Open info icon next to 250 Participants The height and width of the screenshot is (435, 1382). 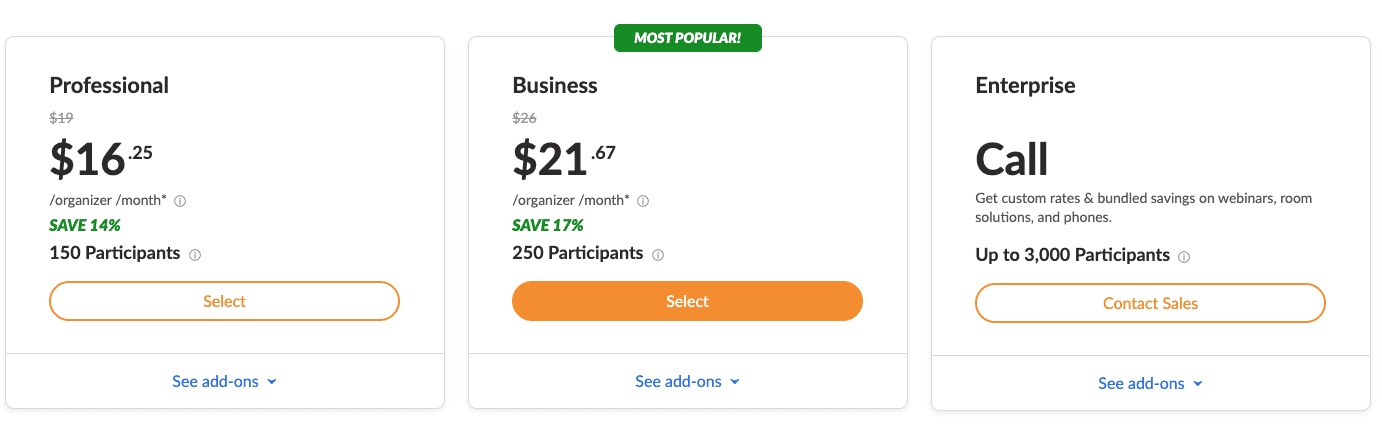[x=658, y=255]
